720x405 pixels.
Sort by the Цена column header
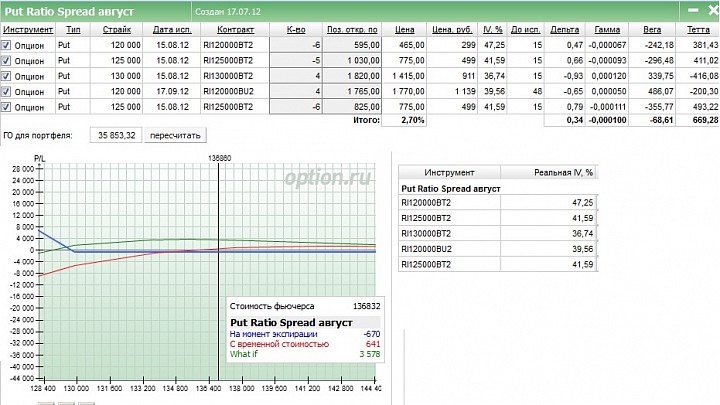tap(405, 29)
